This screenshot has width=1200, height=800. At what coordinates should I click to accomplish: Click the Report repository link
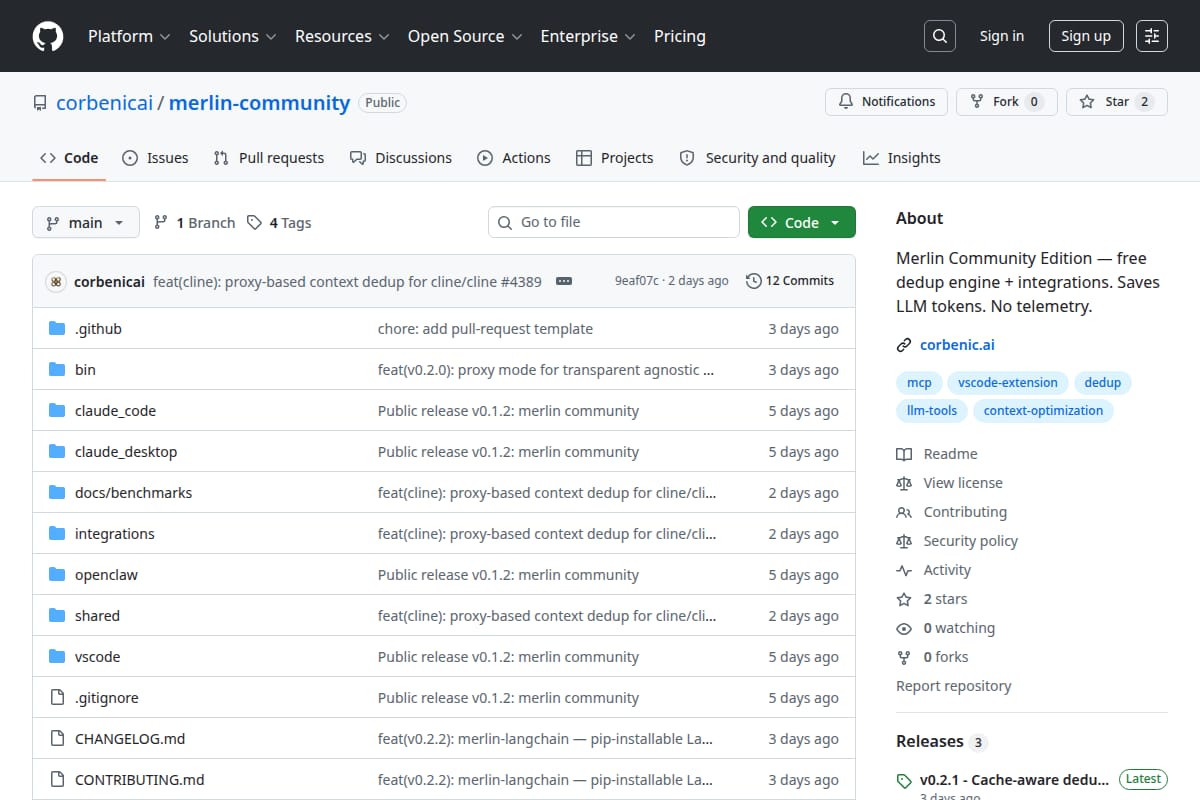(x=953, y=686)
